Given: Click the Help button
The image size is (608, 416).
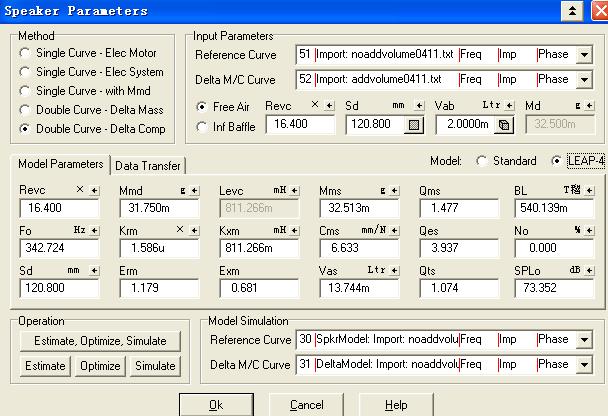Looking at the screenshot, I should point(396,405).
